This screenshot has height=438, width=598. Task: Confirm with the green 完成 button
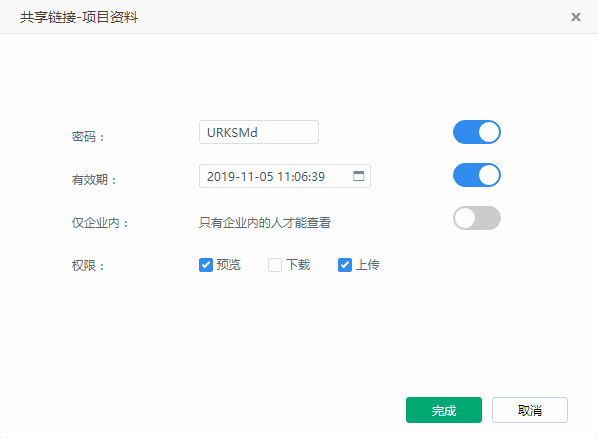[444, 410]
